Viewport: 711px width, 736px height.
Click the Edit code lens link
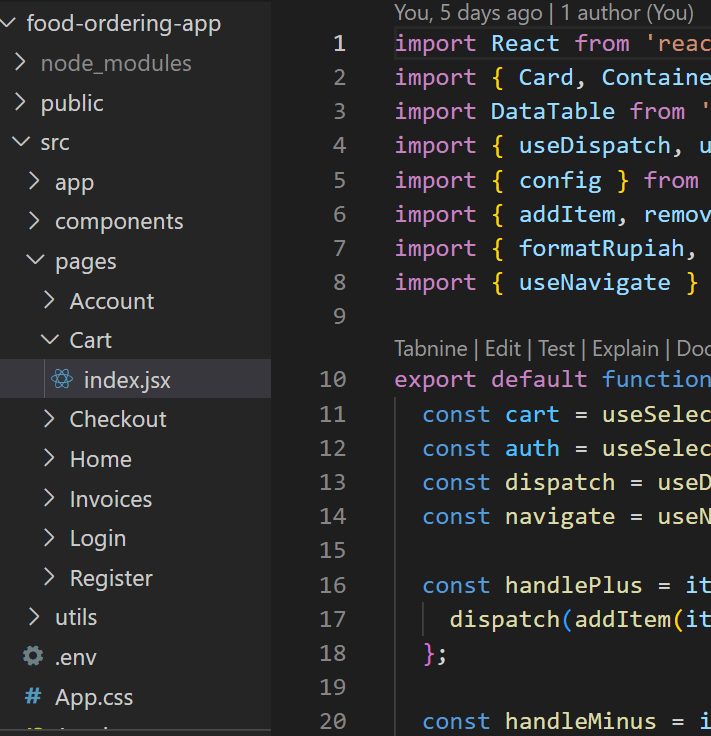tap(503, 349)
